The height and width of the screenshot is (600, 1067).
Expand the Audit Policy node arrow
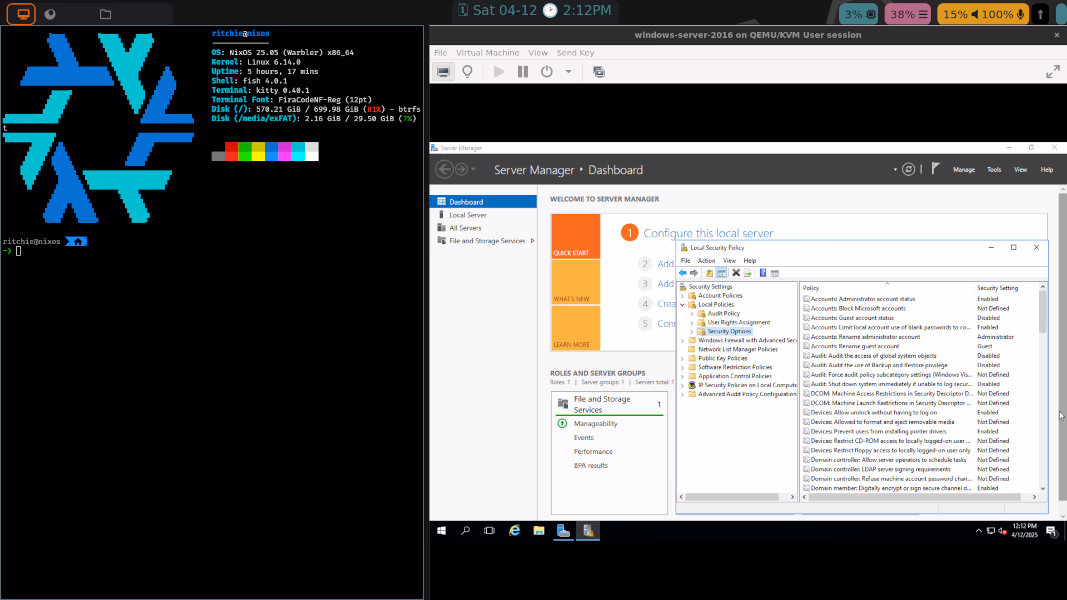pos(692,314)
